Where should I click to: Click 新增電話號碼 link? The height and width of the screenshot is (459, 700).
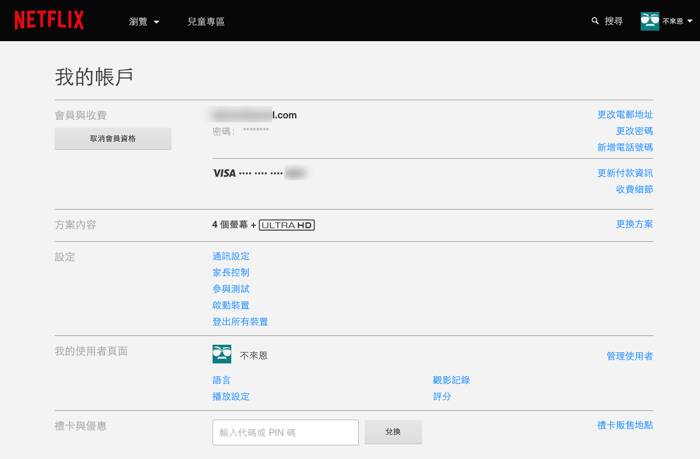(x=625, y=147)
